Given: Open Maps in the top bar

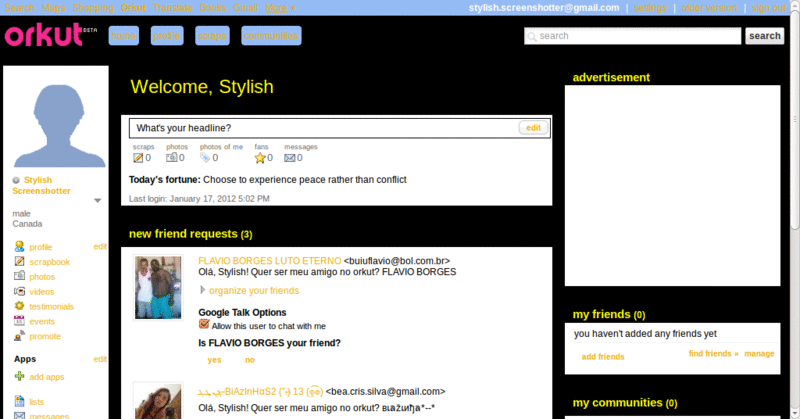Looking at the screenshot, I should (54, 8).
